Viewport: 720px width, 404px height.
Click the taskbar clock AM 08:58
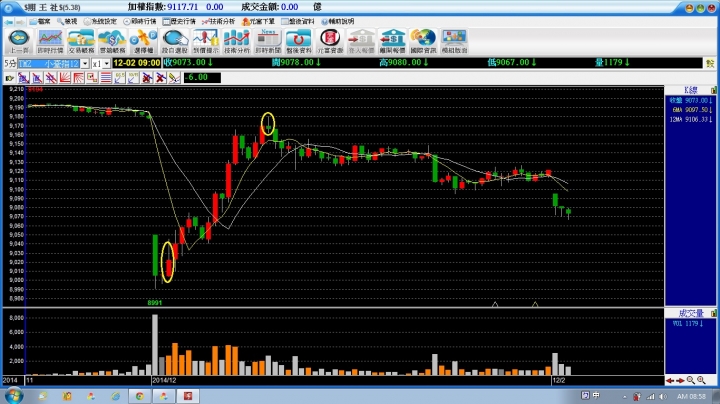pos(691,396)
